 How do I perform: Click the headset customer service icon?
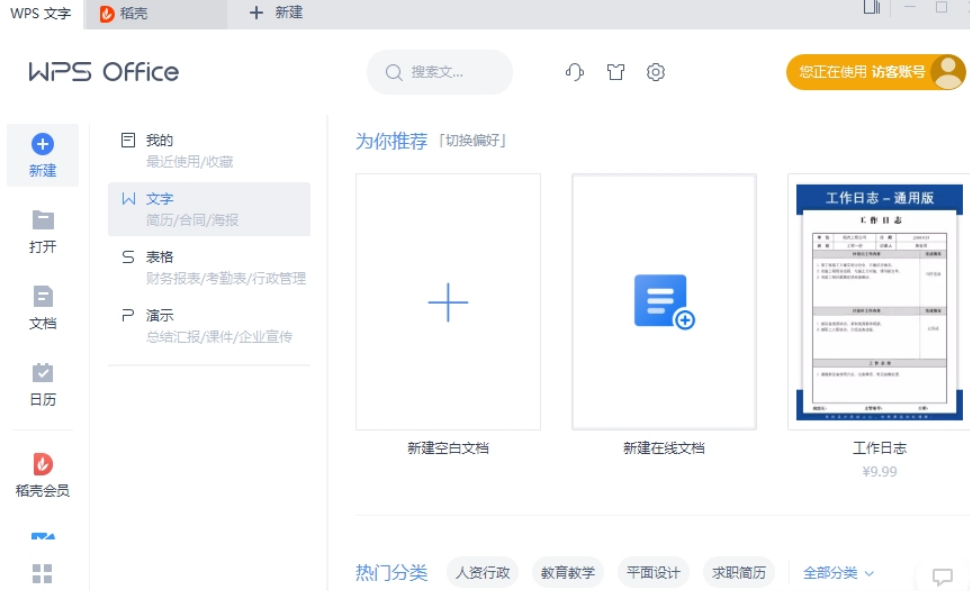click(x=575, y=72)
